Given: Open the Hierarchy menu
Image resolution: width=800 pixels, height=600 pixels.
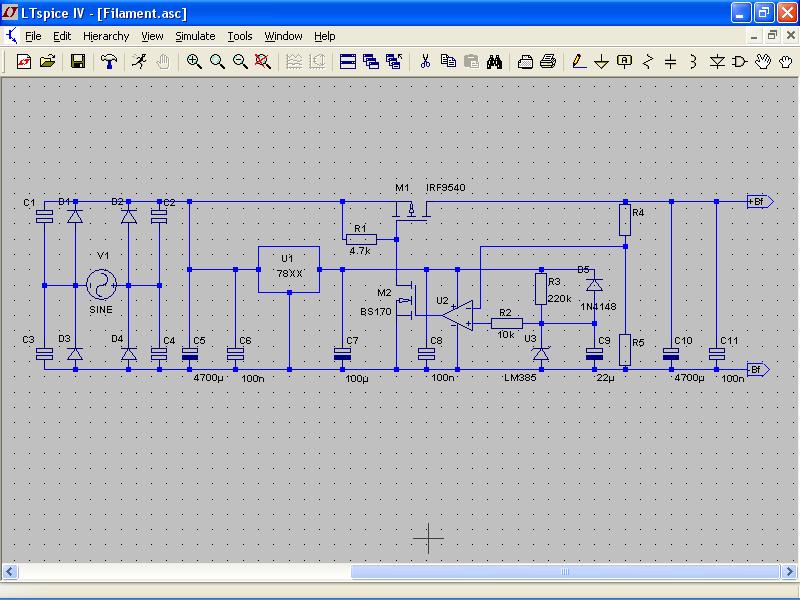Looking at the screenshot, I should (106, 36).
